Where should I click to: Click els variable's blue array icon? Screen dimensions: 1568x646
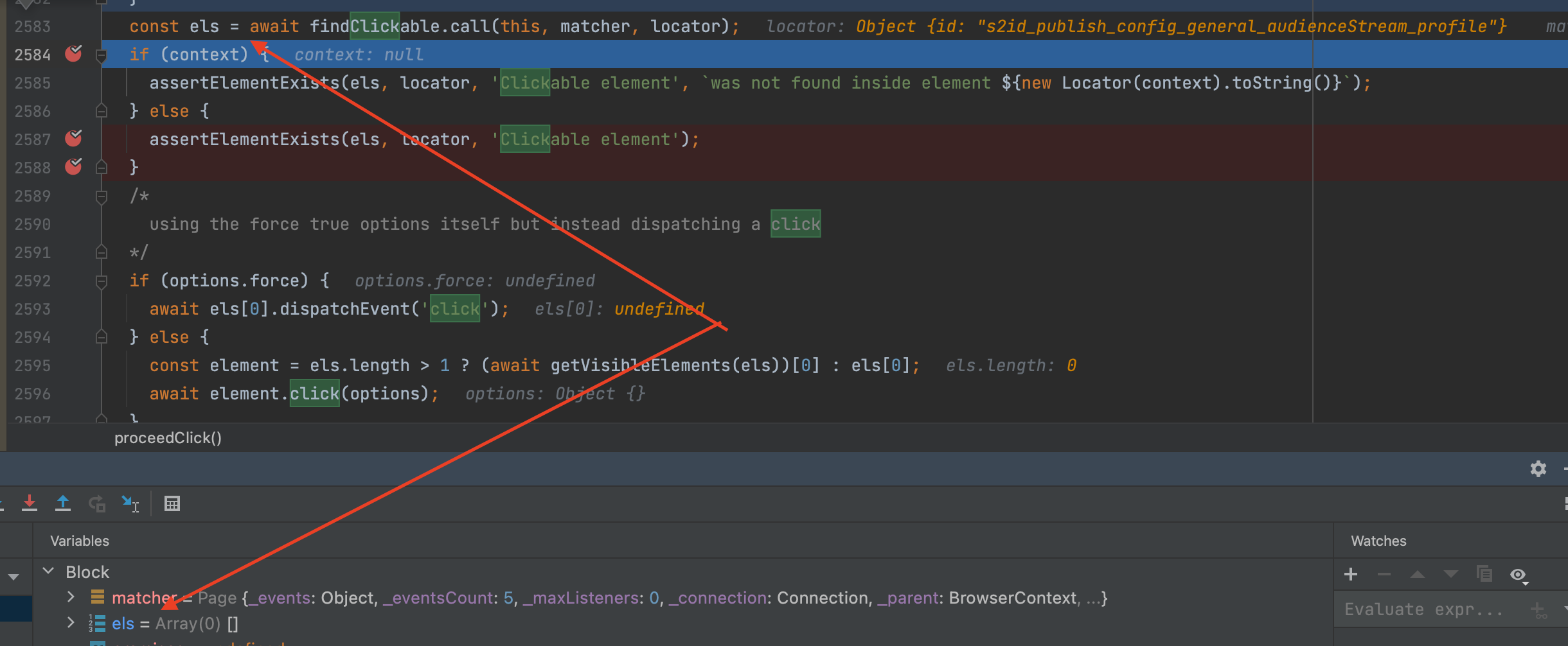(97, 624)
